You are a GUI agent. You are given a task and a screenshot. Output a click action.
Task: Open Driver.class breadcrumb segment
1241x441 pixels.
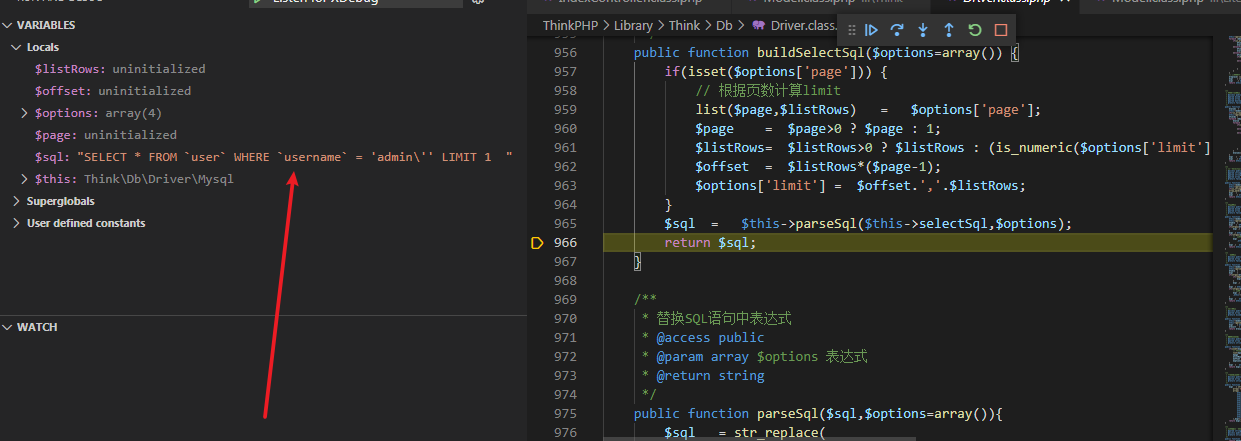(806, 25)
